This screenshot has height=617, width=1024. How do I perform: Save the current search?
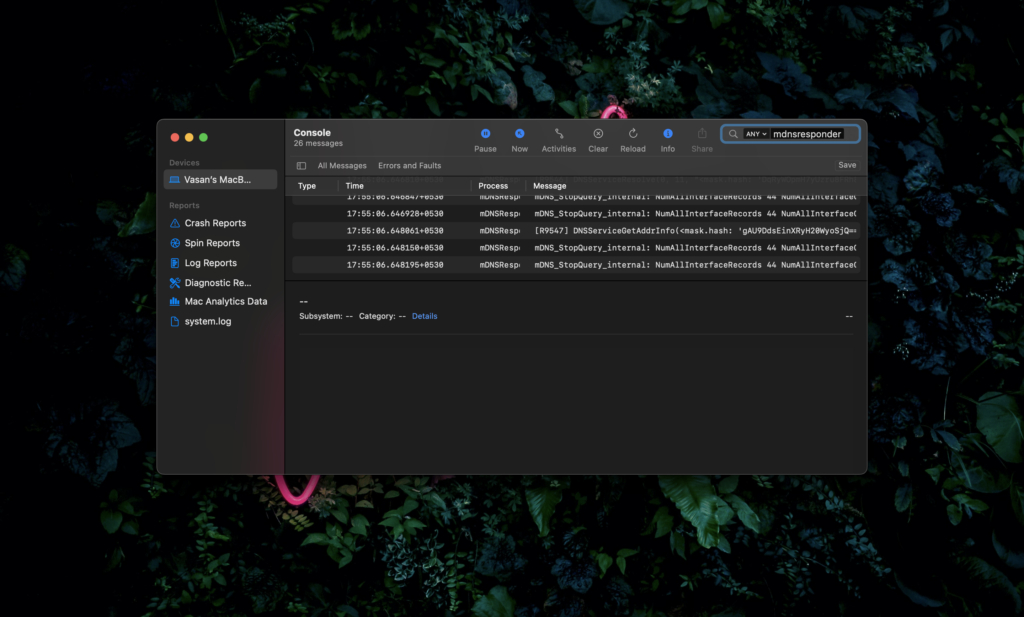click(x=847, y=165)
